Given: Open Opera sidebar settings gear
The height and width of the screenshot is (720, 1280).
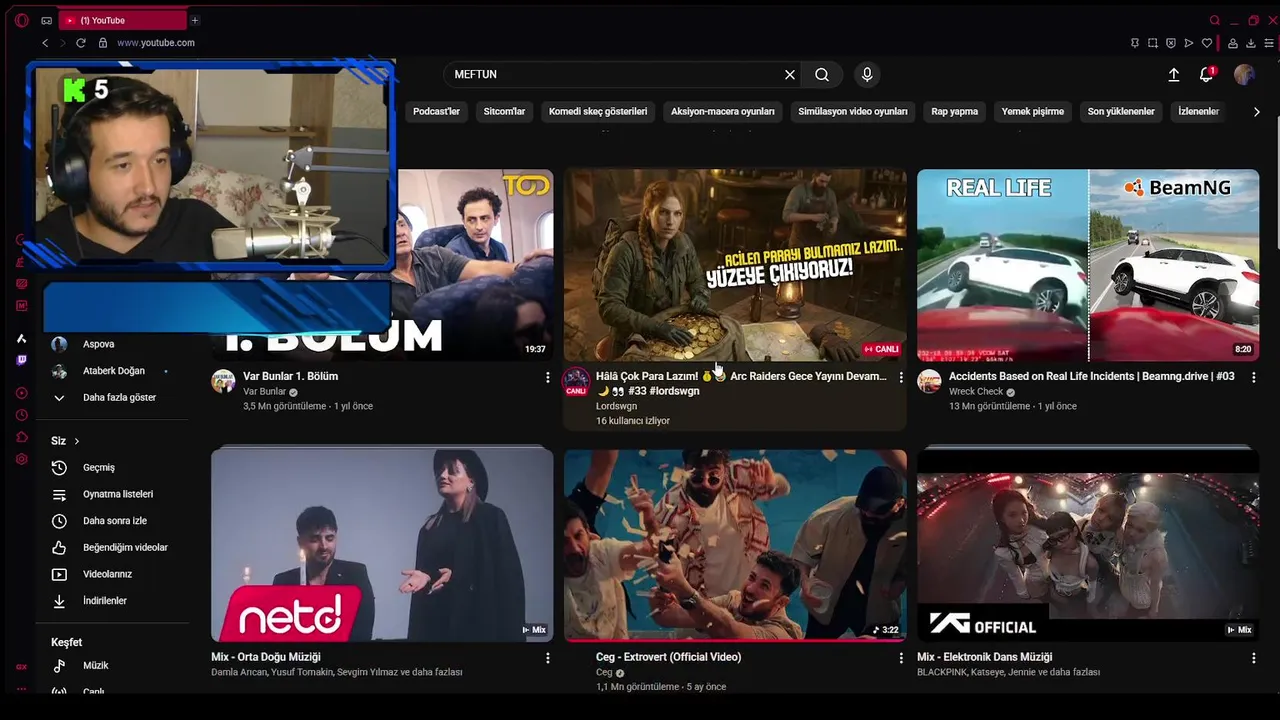Looking at the screenshot, I should [x=21, y=459].
